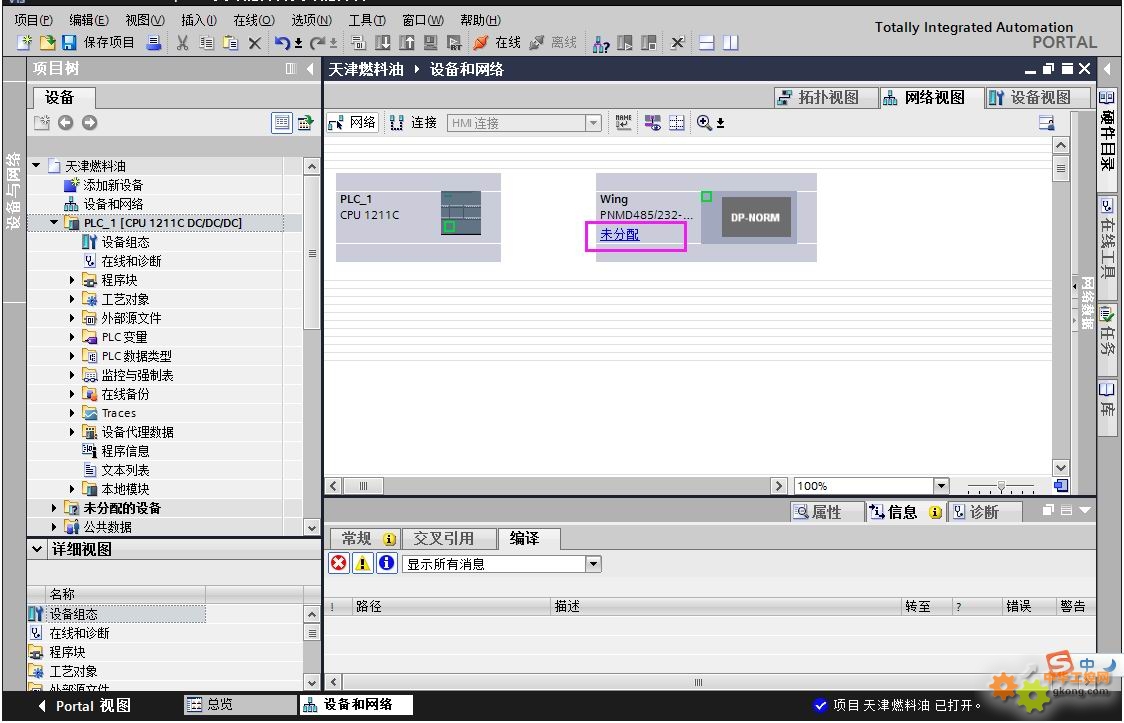Cut selection with the scissors icon
Viewport: 1124px width, 723px height.
[183, 43]
